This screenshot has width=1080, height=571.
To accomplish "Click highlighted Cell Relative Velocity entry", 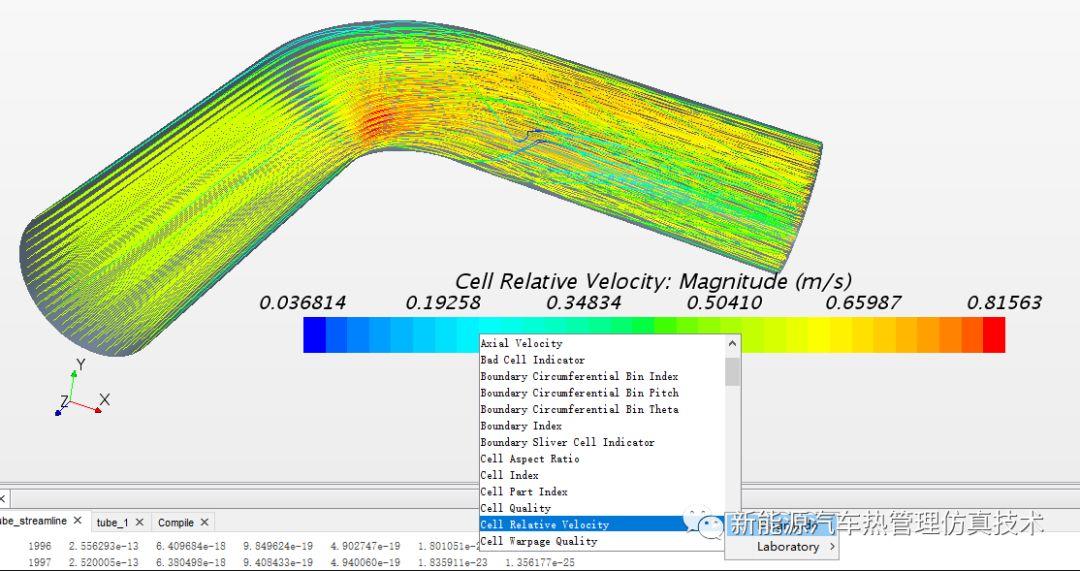I will click(x=602, y=525).
